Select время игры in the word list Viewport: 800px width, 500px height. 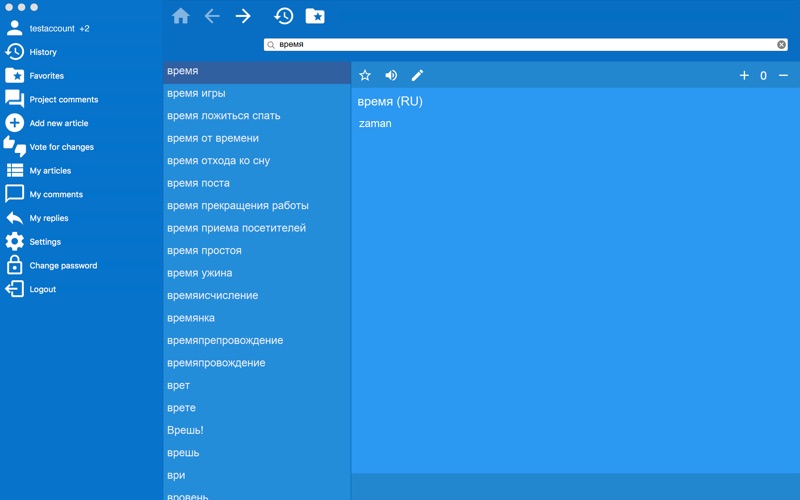(x=257, y=93)
